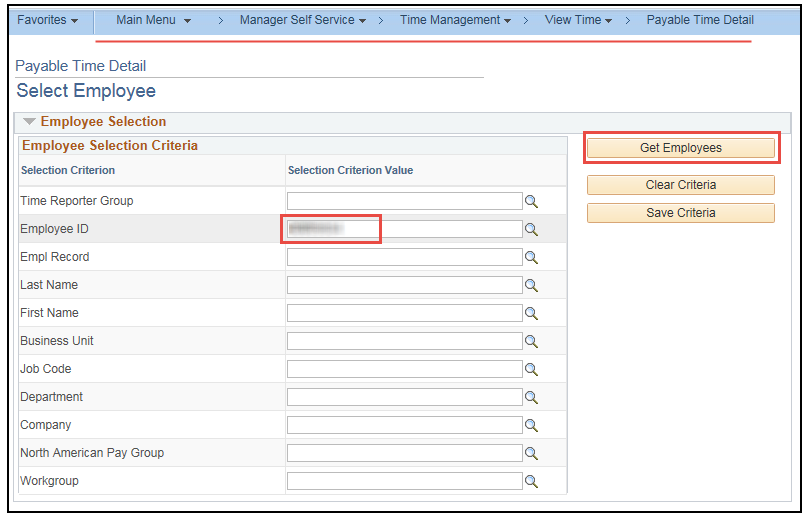Open lookup for Time Reporter Group
The width and height of the screenshot is (806, 519).
(x=531, y=201)
